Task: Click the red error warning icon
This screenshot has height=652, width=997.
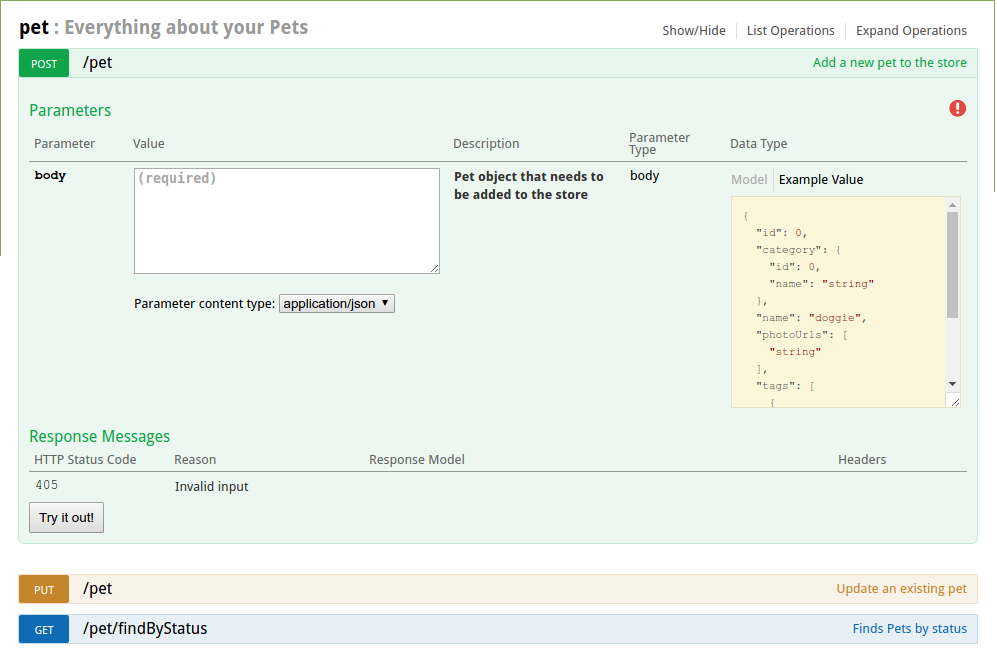Action: (957, 108)
